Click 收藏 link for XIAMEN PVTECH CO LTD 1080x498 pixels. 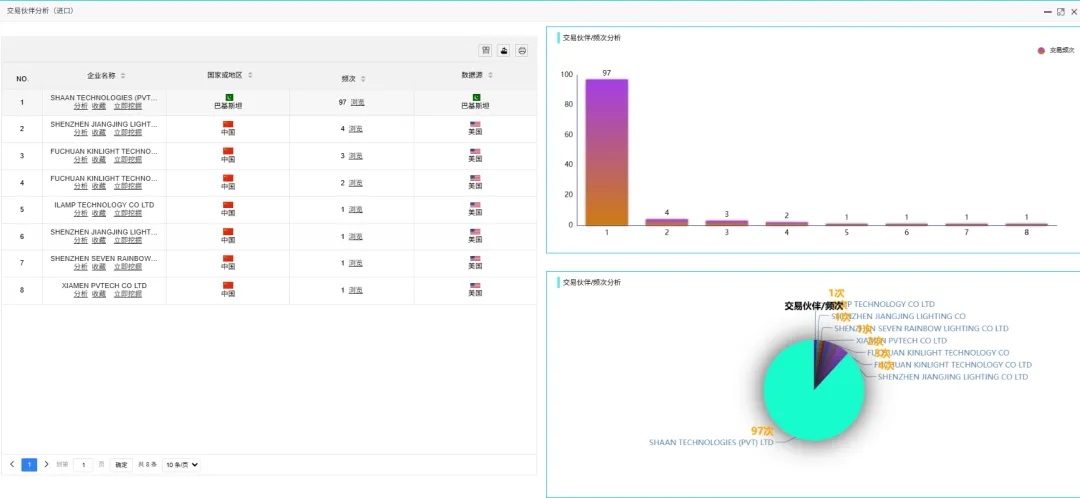click(98, 293)
